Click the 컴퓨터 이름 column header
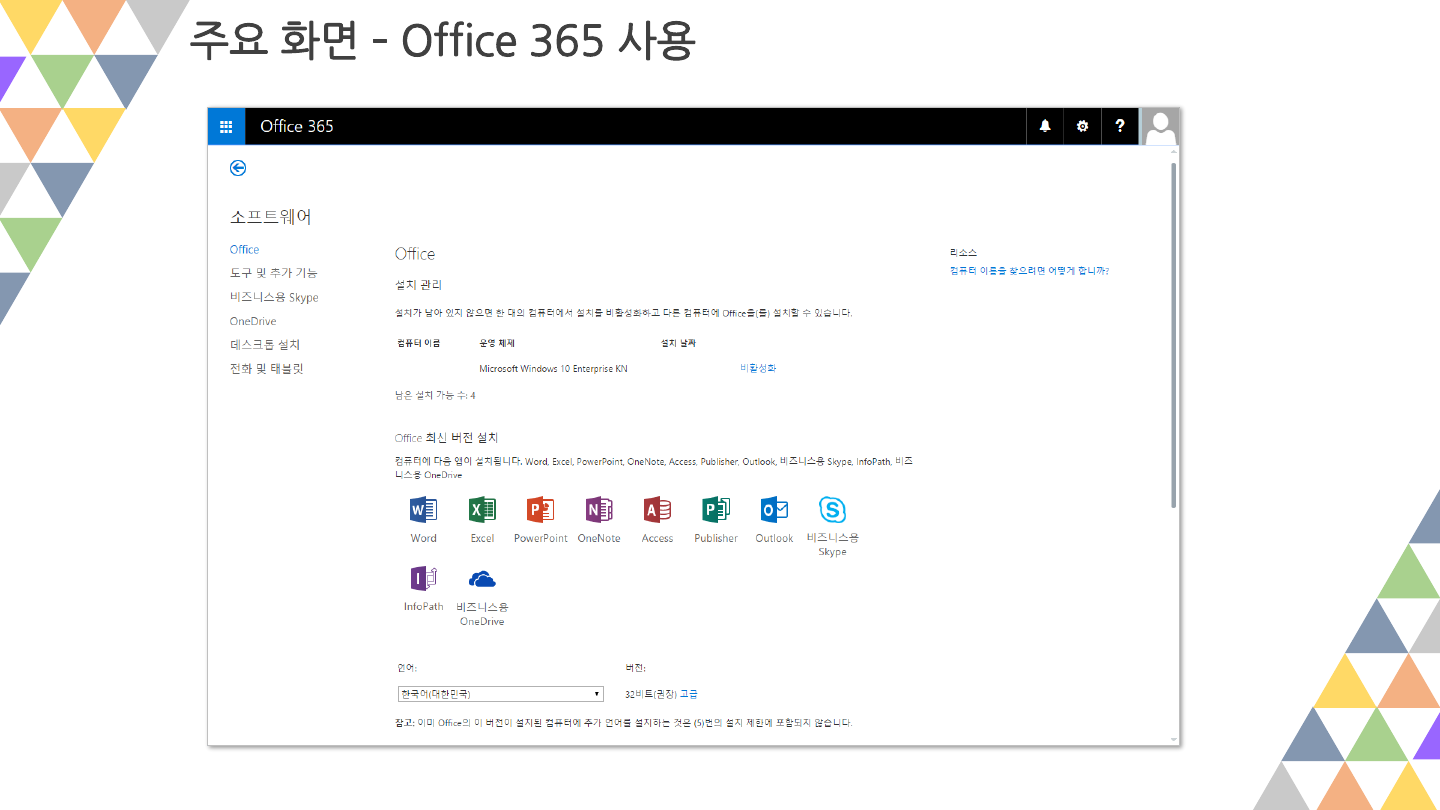The height and width of the screenshot is (810, 1440). [418, 343]
